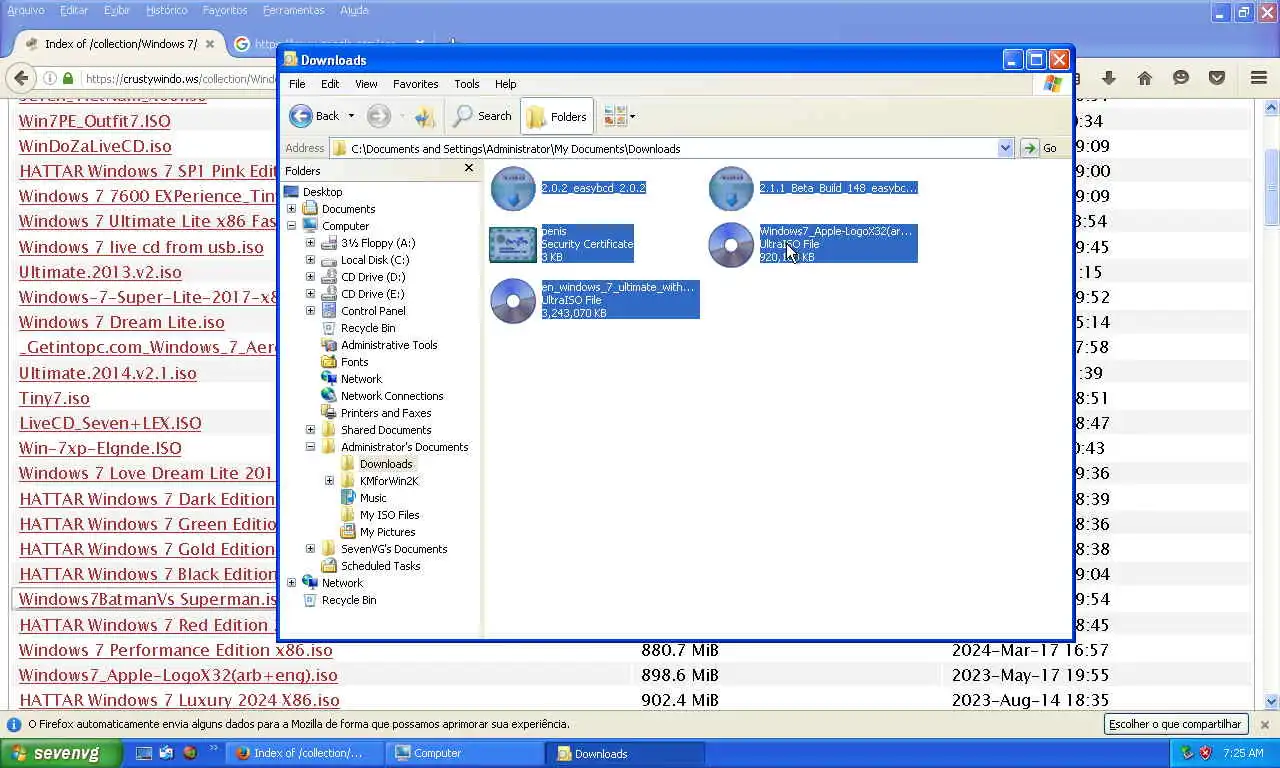
Task: Select the Fonts folder in tree
Action: pyautogui.click(x=354, y=362)
